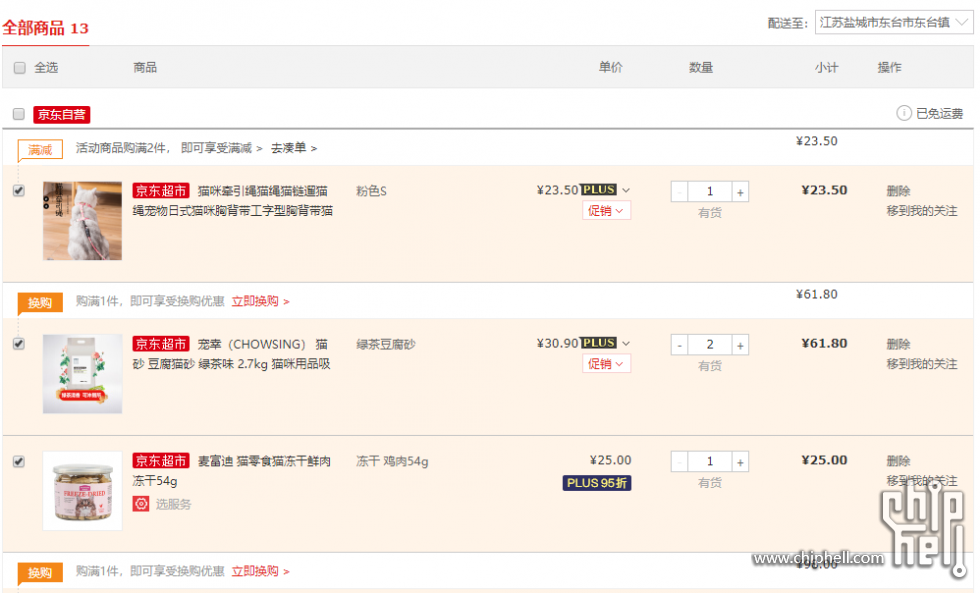Click the 粉色S variant text
Screen dimensions: 980x593
click(371, 191)
